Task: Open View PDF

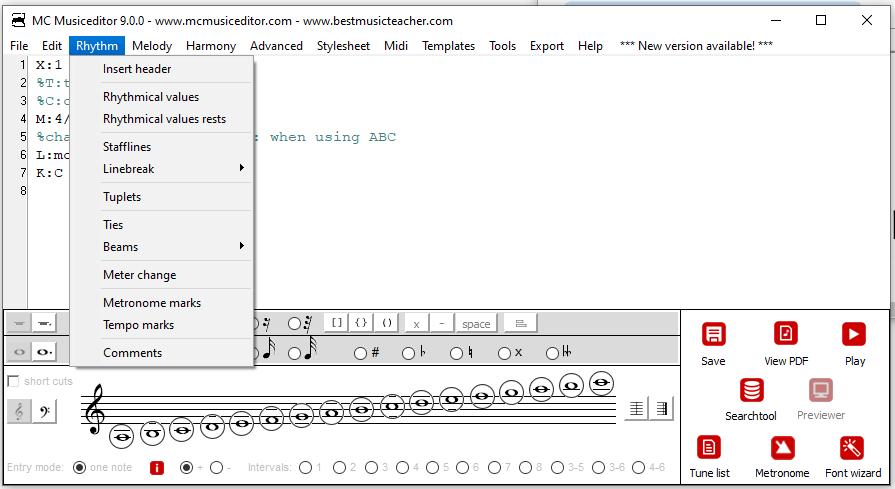Action: coord(785,334)
